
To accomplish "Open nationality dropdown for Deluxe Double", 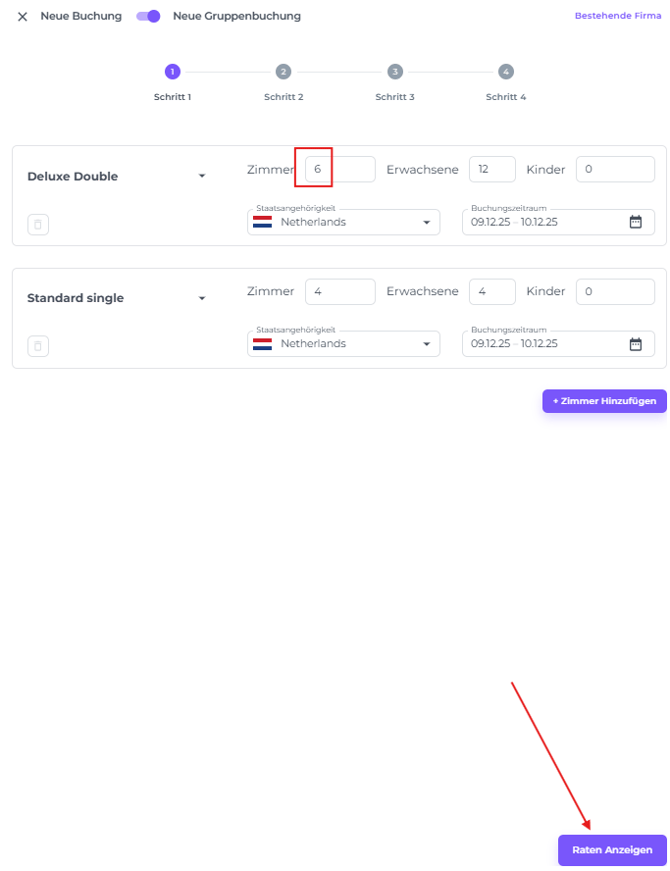I will 426,222.
